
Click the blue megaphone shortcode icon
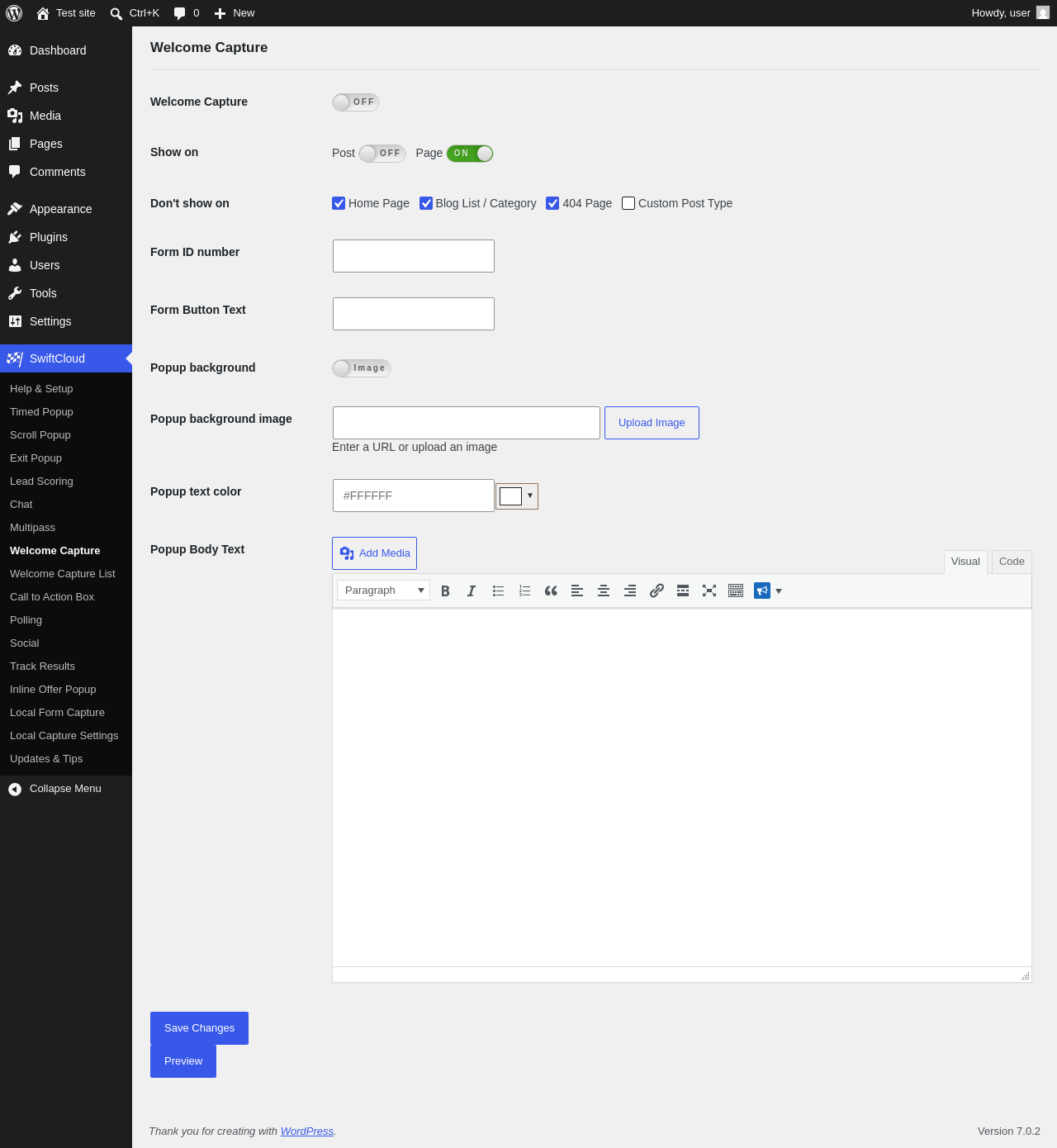762,591
